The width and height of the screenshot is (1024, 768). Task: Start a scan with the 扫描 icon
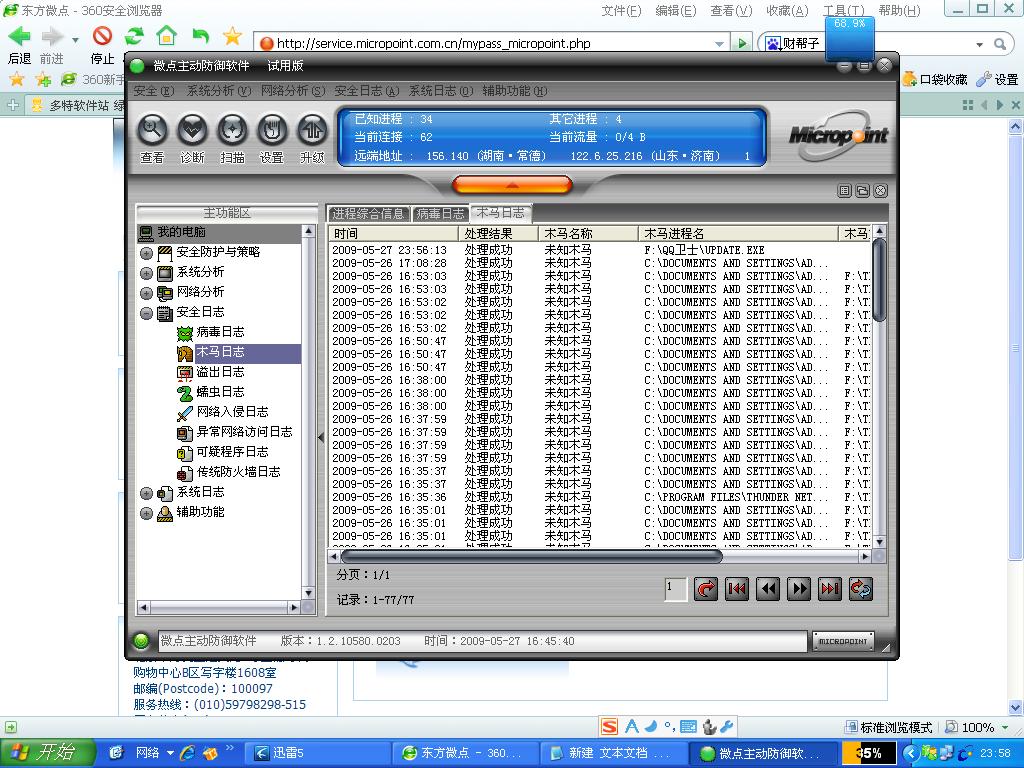click(232, 130)
